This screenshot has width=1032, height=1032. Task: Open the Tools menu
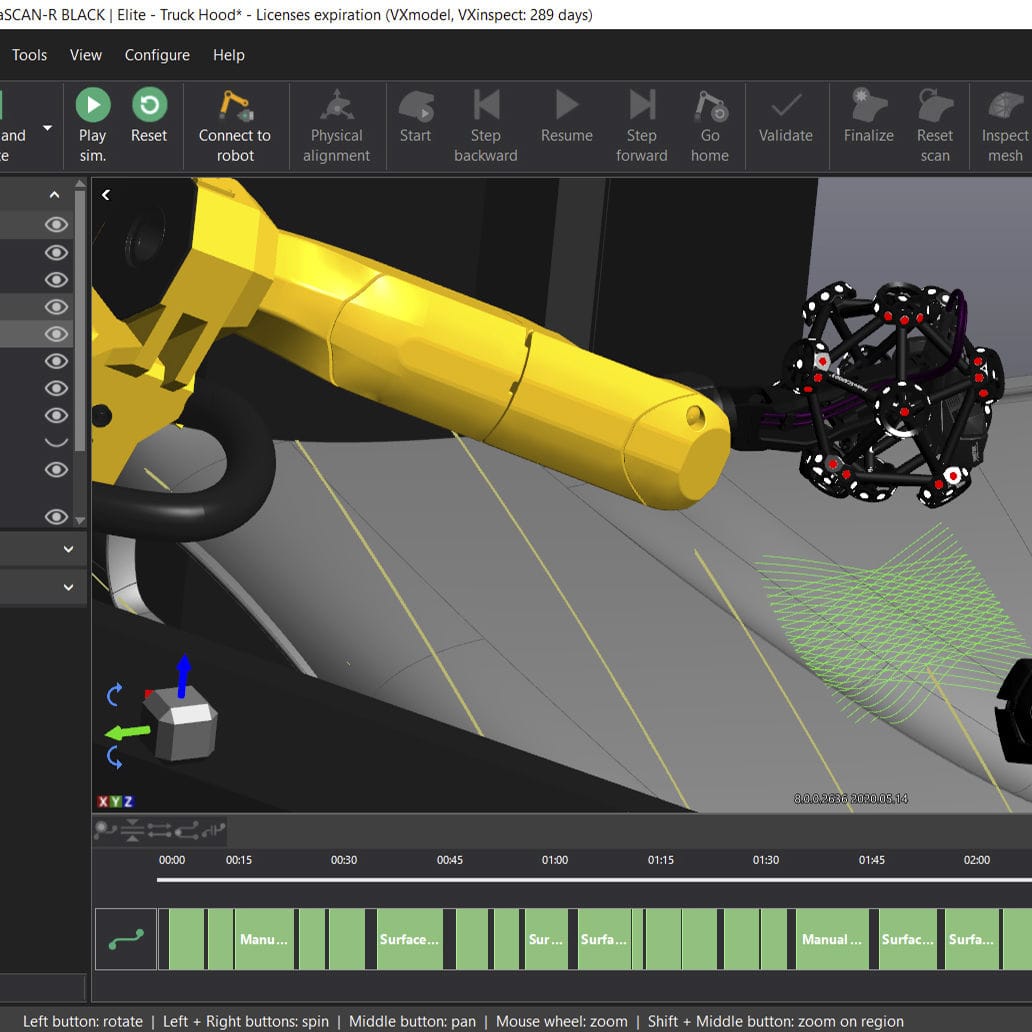click(x=28, y=55)
